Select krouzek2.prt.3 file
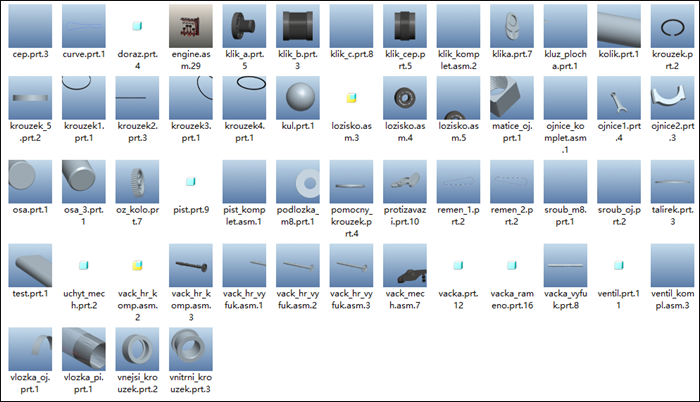Viewport: 700px width, 402px height. pos(137,98)
